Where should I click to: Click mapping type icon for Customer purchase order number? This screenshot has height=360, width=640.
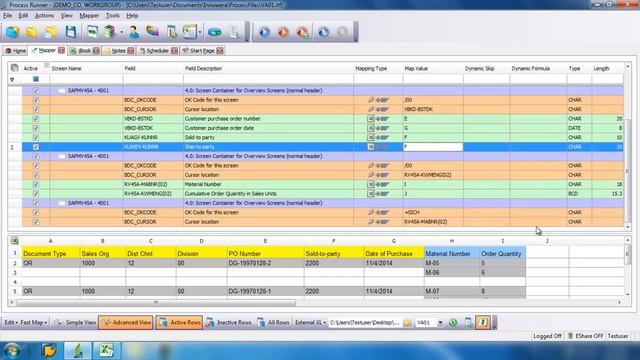click(371, 119)
